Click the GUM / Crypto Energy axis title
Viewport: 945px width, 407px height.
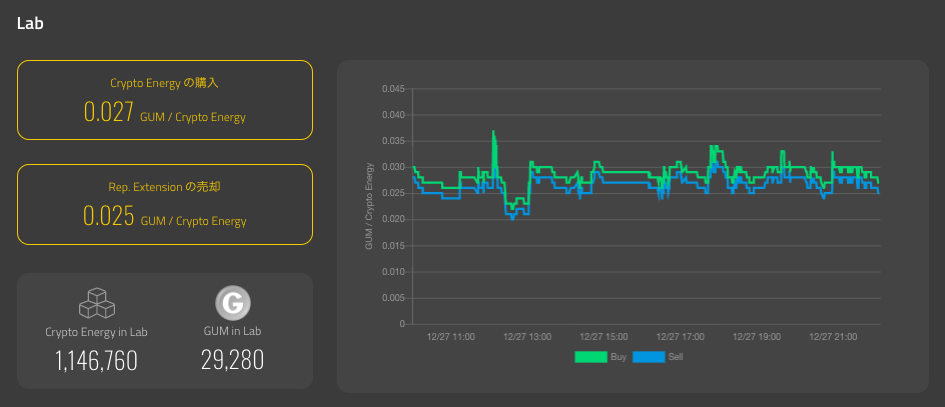pyautogui.click(x=369, y=206)
